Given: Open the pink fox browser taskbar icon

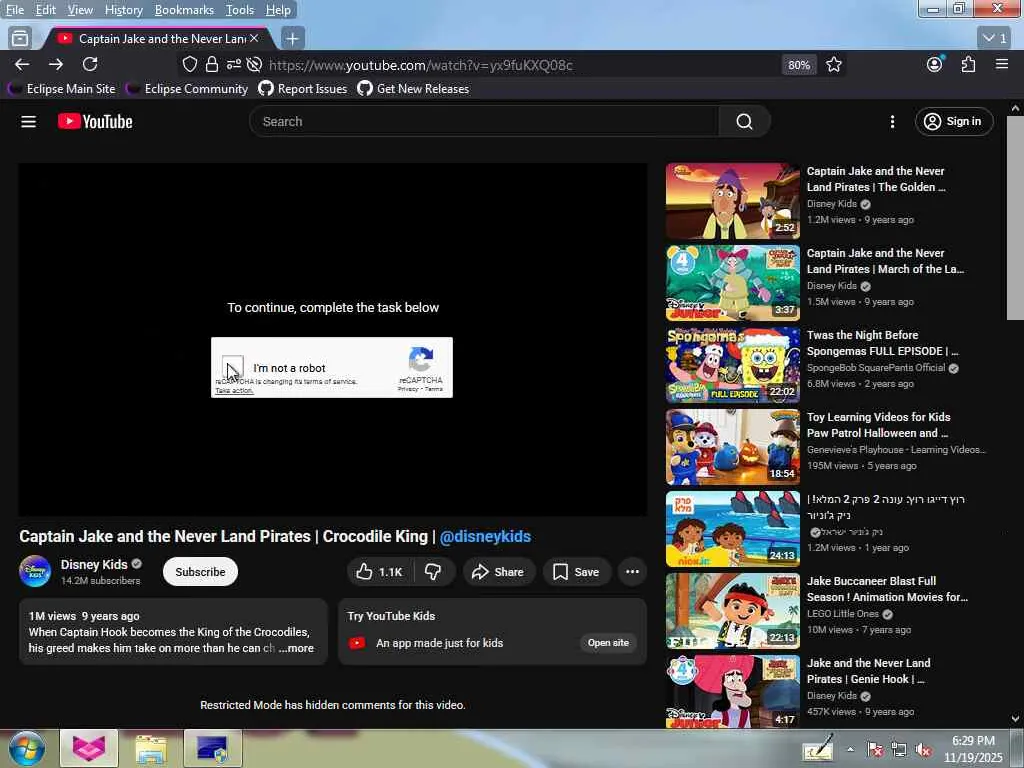Looking at the screenshot, I should [89, 748].
